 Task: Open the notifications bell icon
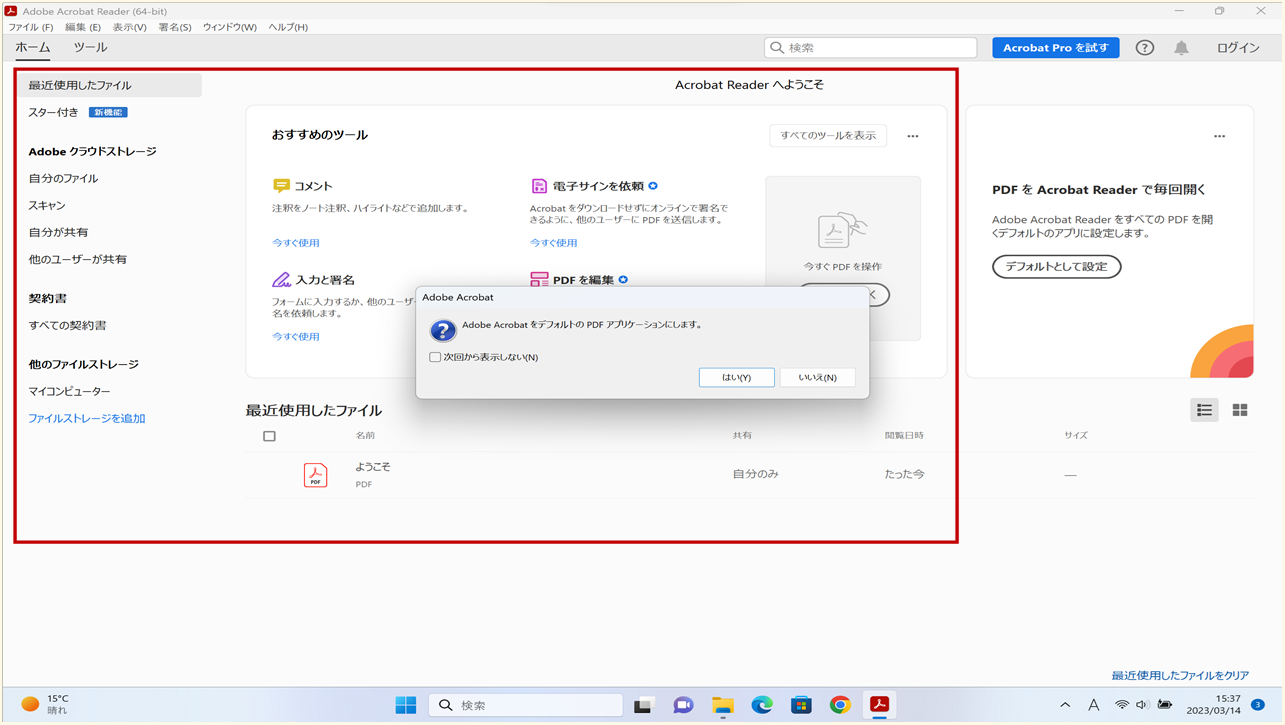click(1181, 48)
